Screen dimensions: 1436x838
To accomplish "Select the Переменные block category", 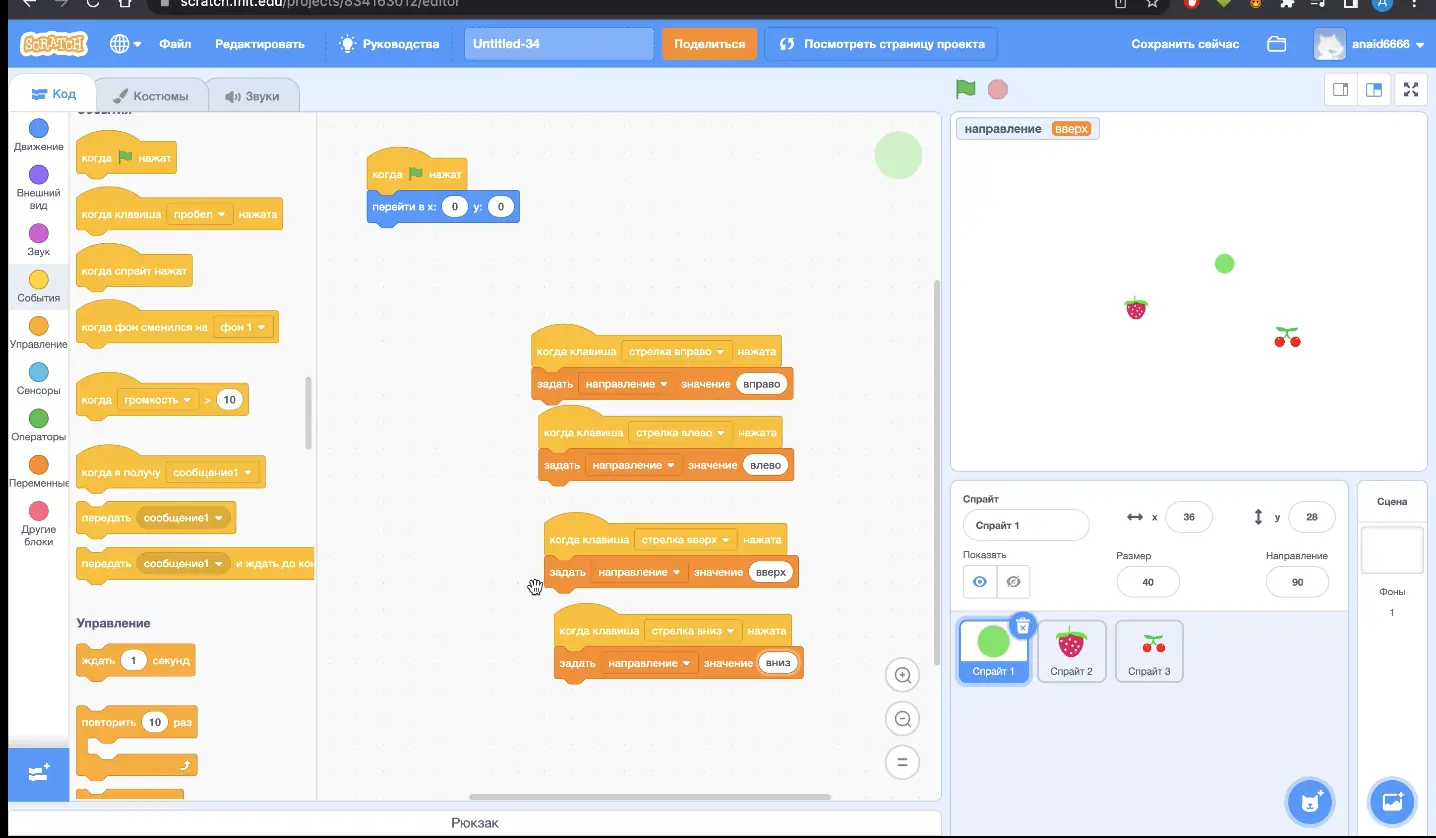I will [39, 471].
